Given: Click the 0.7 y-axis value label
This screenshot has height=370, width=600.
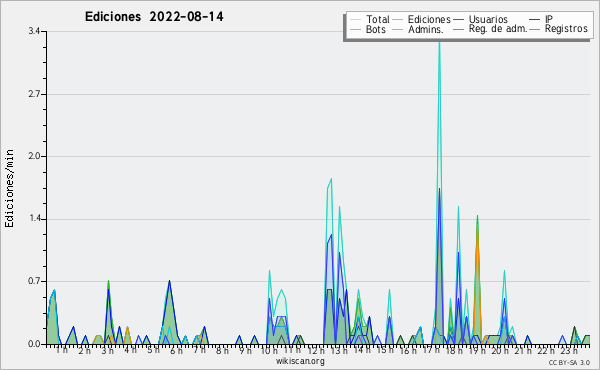Looking at the screenshot, I should click(34, 282).
